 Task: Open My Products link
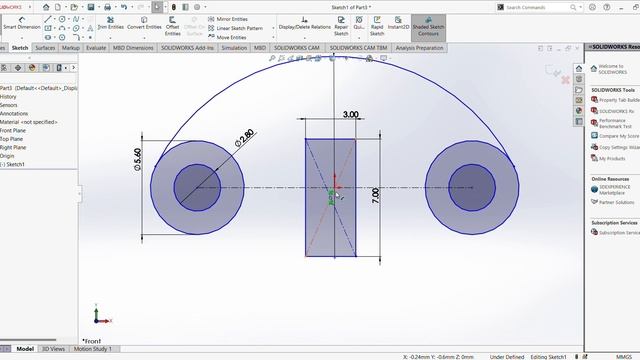[x=612, y=158]
